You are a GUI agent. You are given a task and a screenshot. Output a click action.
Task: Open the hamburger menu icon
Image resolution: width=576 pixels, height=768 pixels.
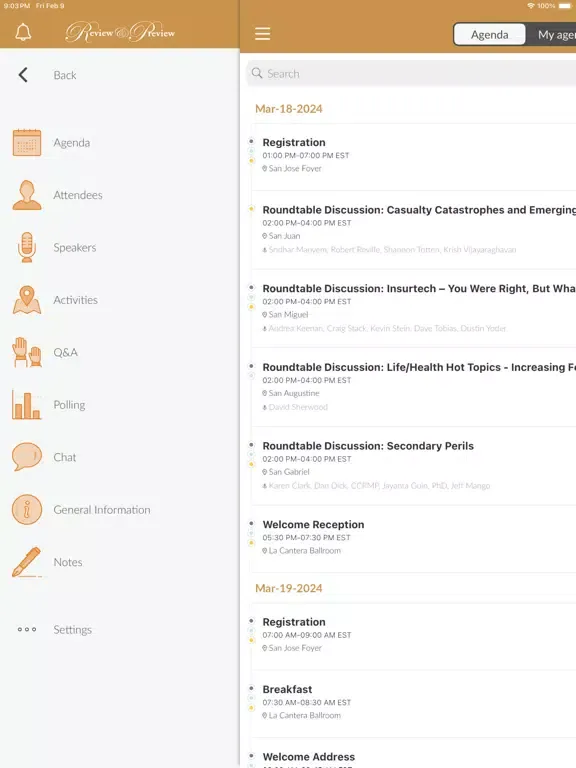click(x=263, y=34)
